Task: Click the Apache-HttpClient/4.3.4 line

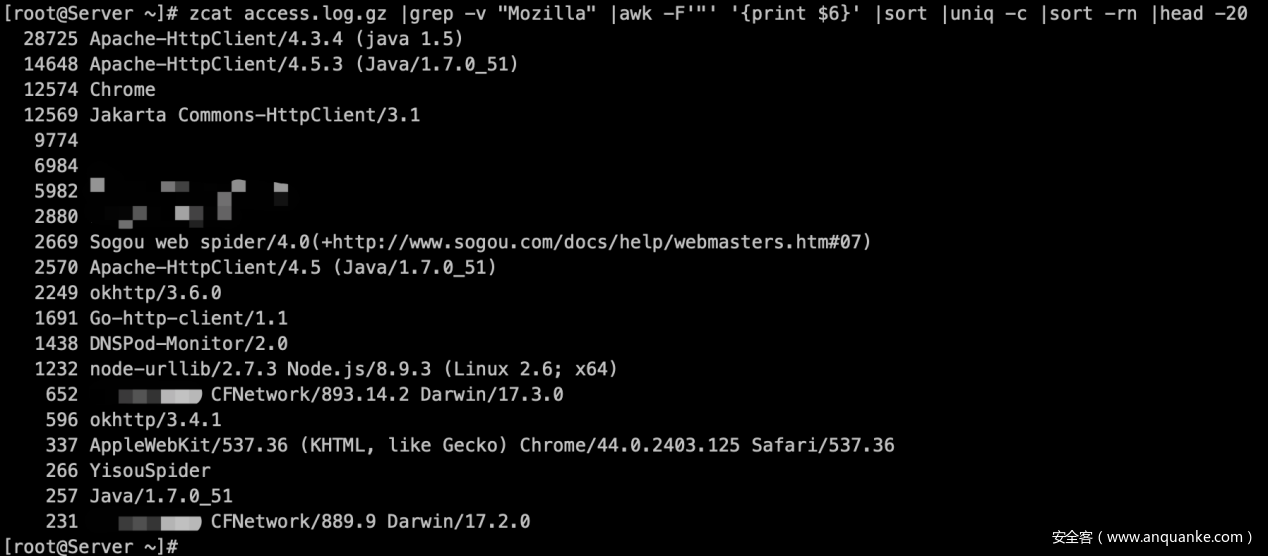Action: coord(275,39)
